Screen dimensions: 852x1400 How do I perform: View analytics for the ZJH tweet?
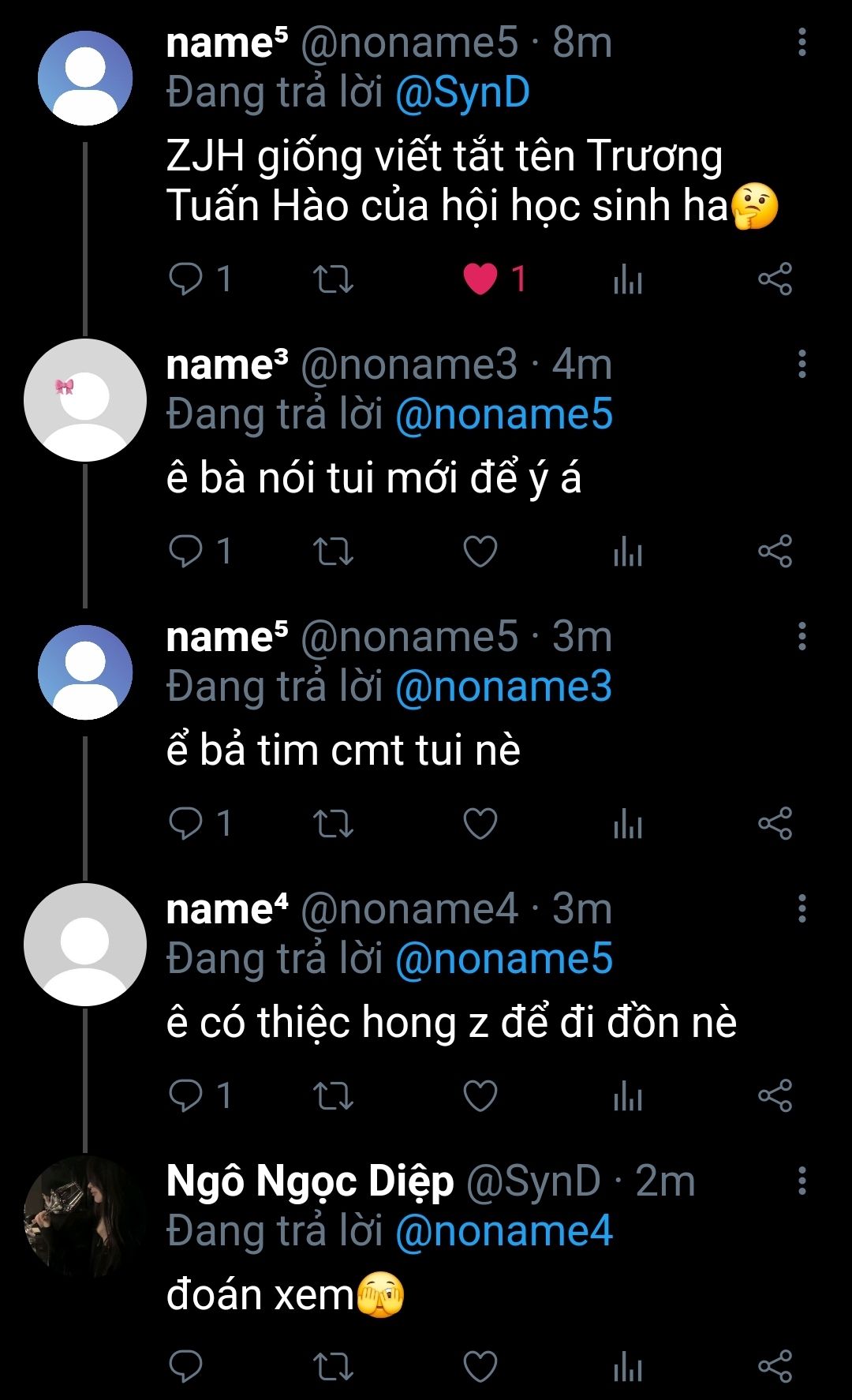(x=628, y=279)
